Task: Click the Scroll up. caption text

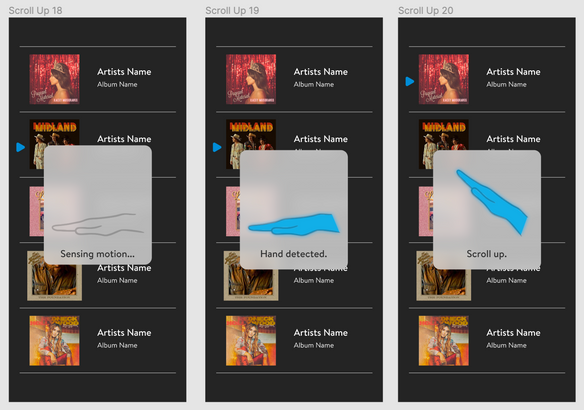Action: click(486, 254)
